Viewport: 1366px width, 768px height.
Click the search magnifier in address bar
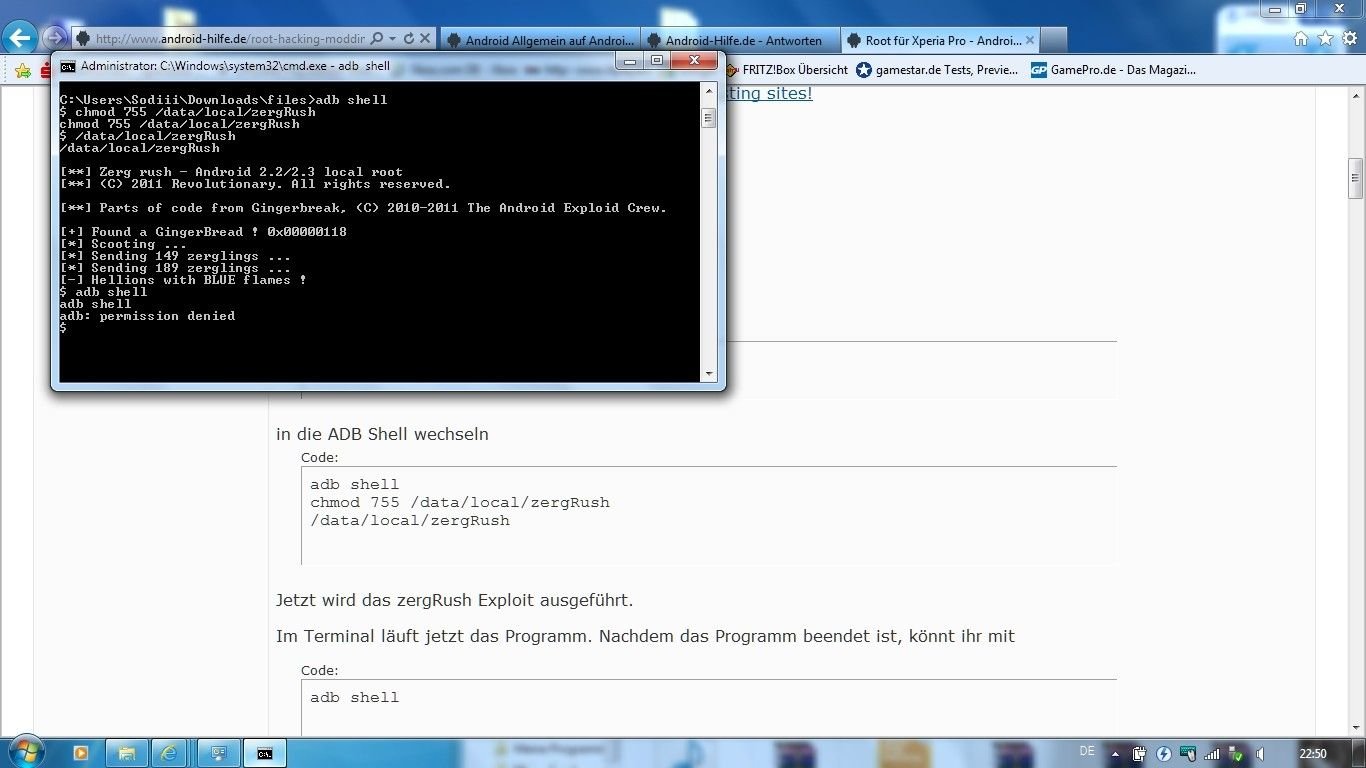(377, 39)
